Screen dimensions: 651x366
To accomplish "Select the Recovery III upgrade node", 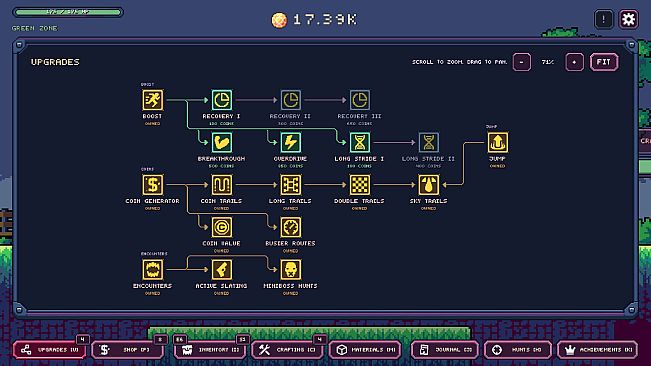I will (x=359, y=100).
